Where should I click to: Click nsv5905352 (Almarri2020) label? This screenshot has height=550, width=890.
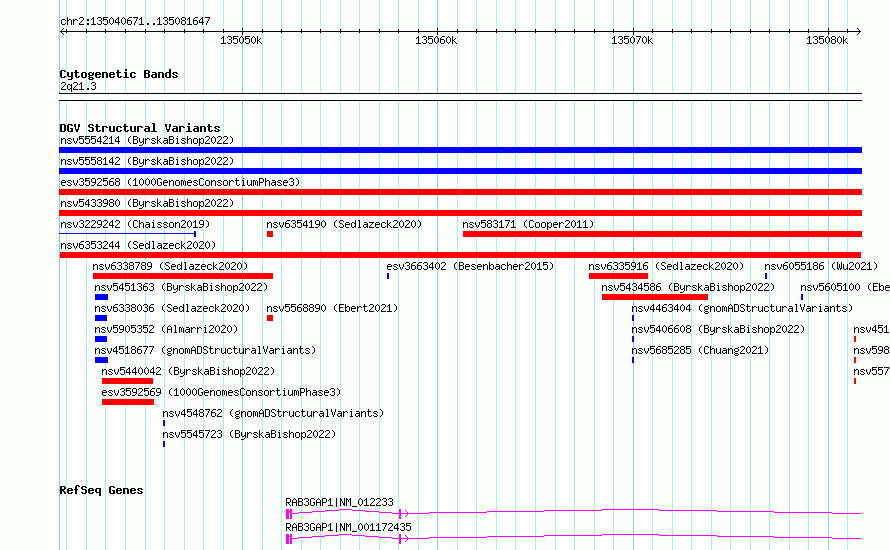[x=166, y=329]
